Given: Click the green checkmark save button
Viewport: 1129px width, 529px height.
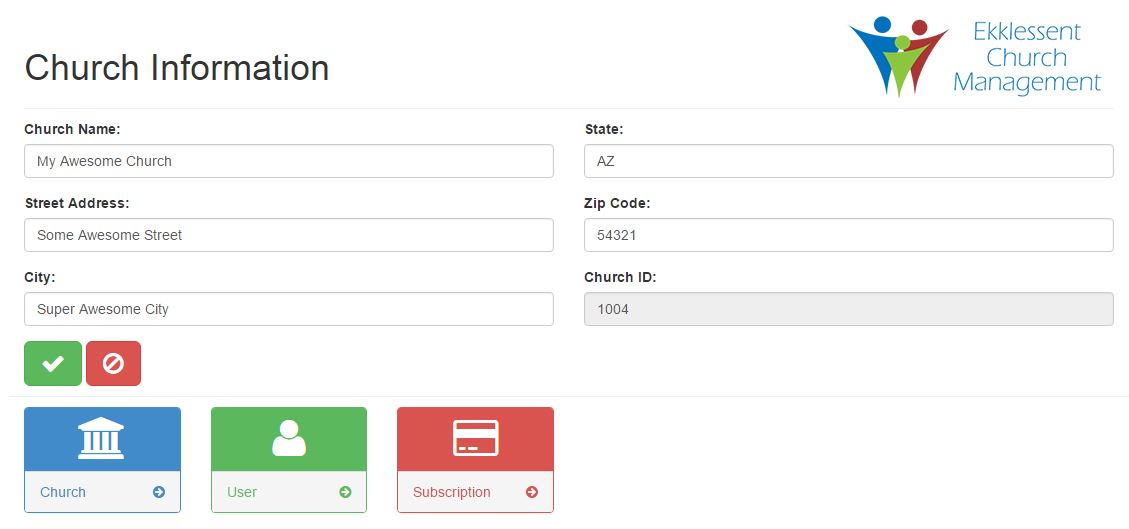Looking at the screenshot, I should [x=53, y=363].
